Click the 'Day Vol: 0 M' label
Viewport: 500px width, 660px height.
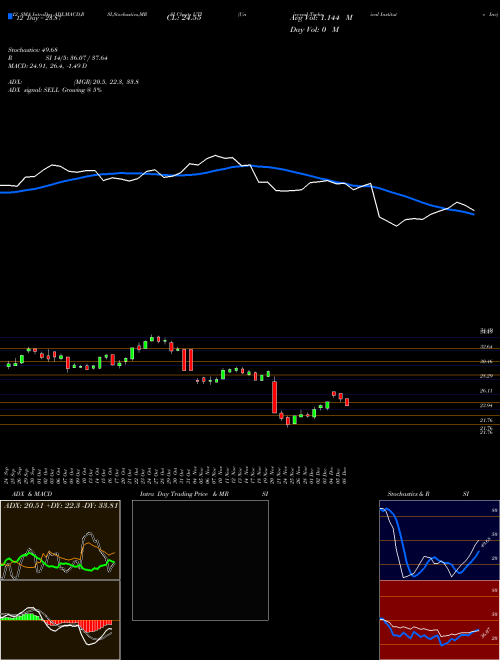(314, 30)
